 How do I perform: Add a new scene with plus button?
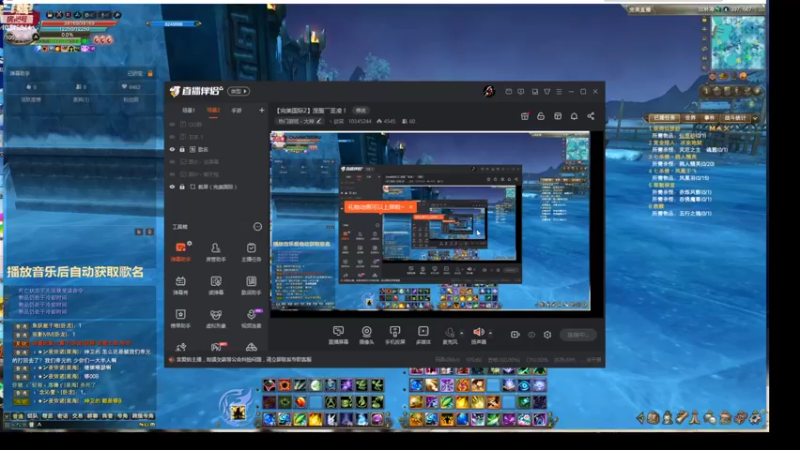tap(262, 110)
